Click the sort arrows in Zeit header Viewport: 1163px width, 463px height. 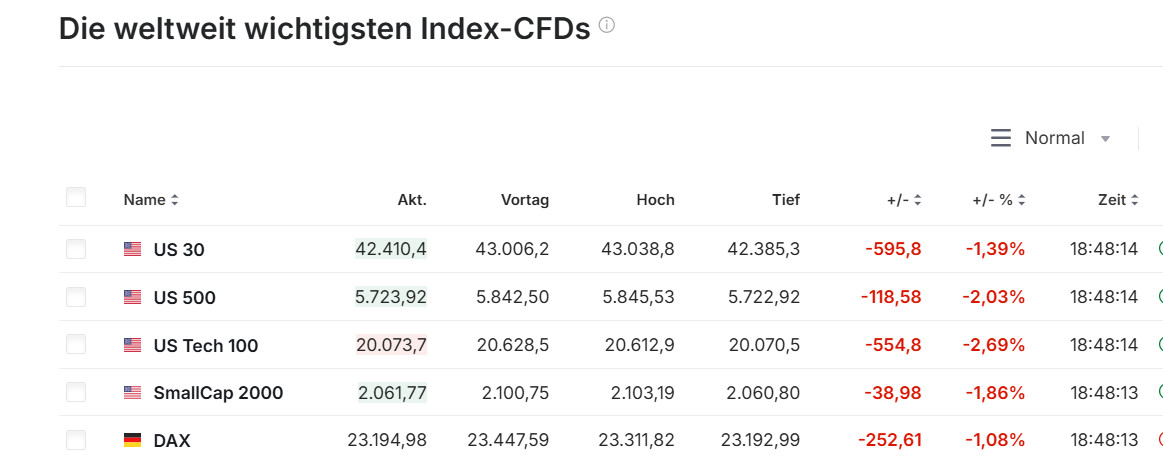(1135, 200)
